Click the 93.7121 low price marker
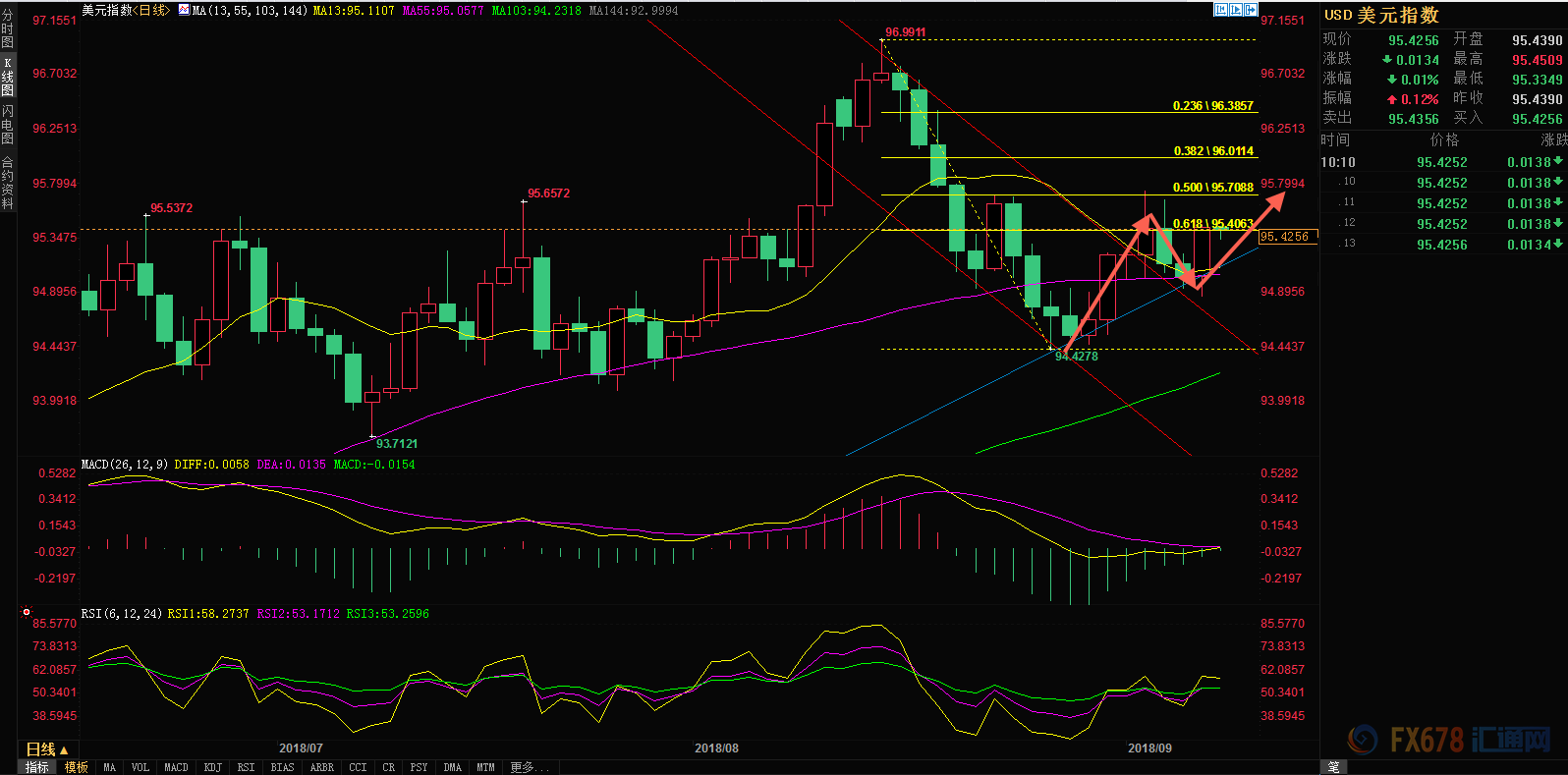The width and height of the screenshot is (1568, 775). pos(396,443)
